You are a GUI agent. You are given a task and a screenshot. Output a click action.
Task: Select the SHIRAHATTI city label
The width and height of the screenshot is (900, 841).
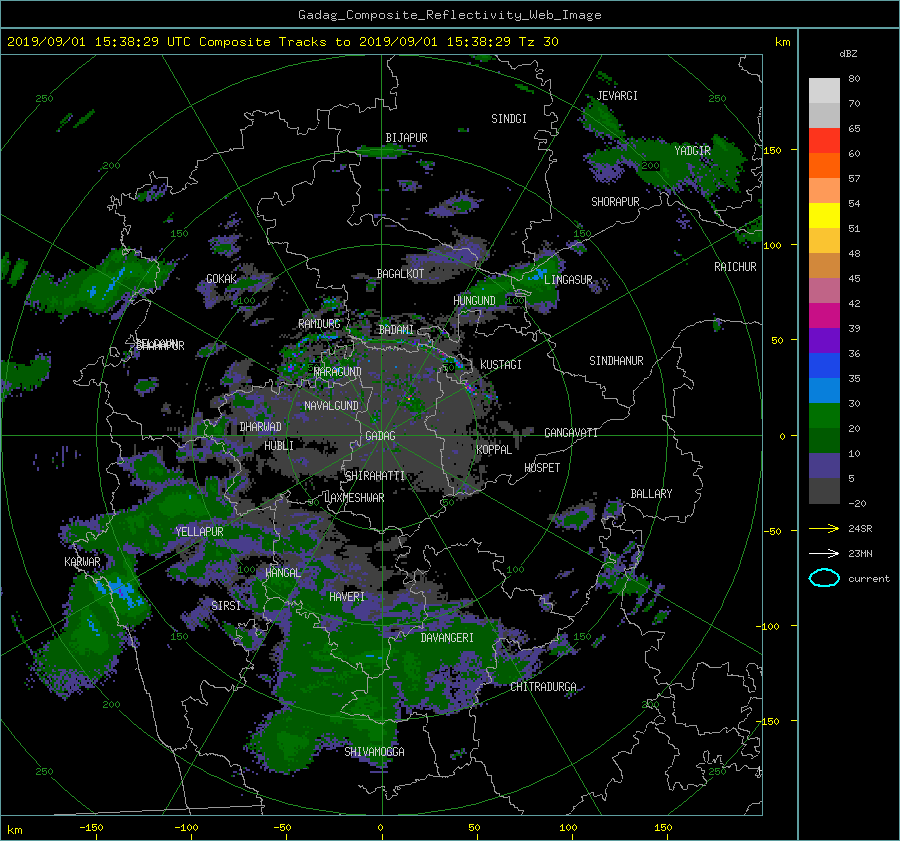[x=375, y=476]
